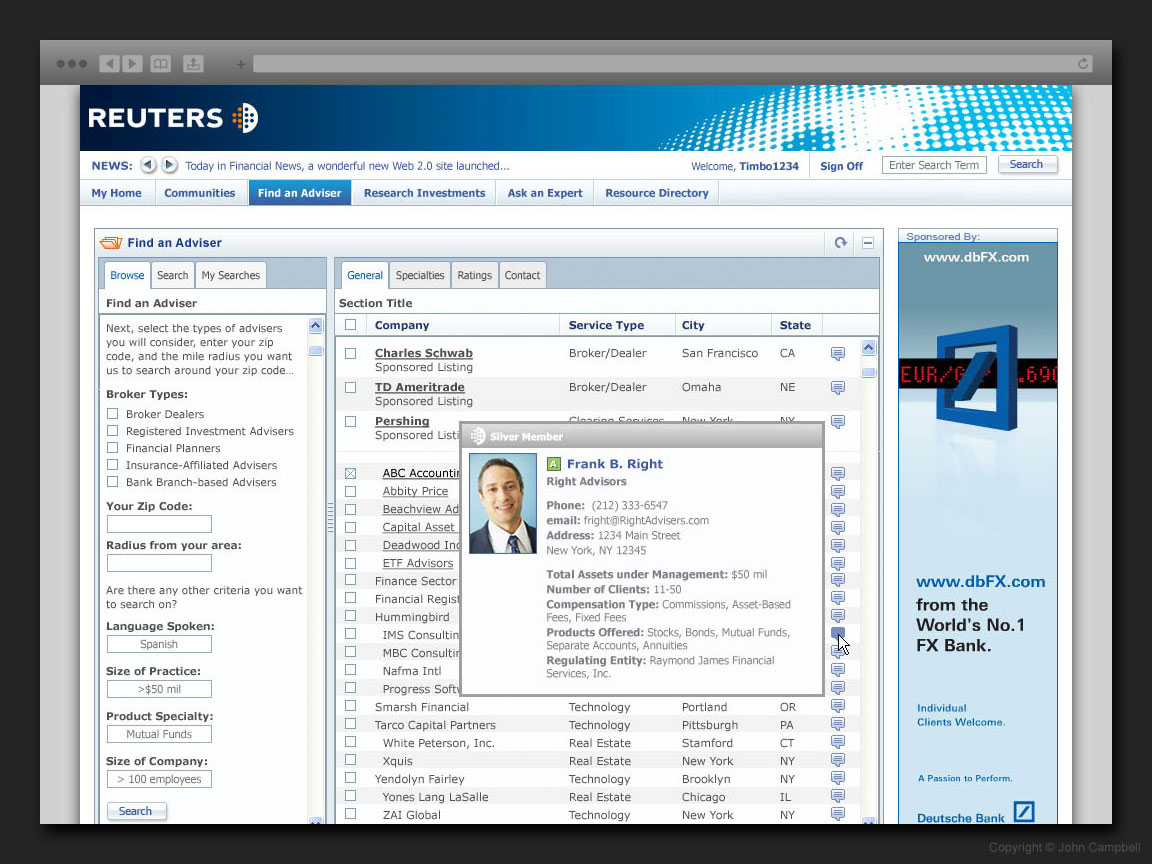
Task: Open a new tab with plus icon
Action: tap(240, 65)
